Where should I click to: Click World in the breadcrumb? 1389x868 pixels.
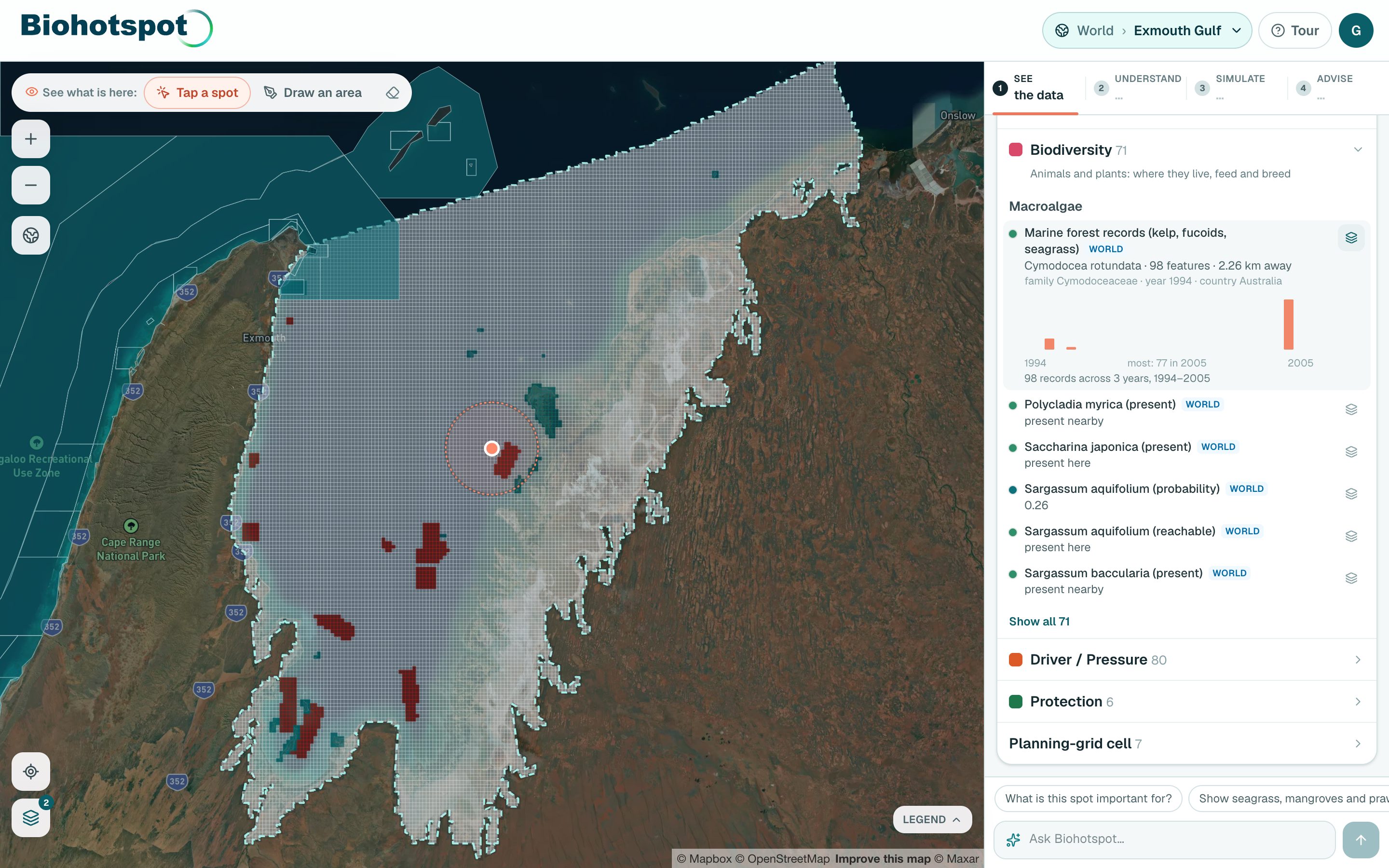click(1094, 30)
